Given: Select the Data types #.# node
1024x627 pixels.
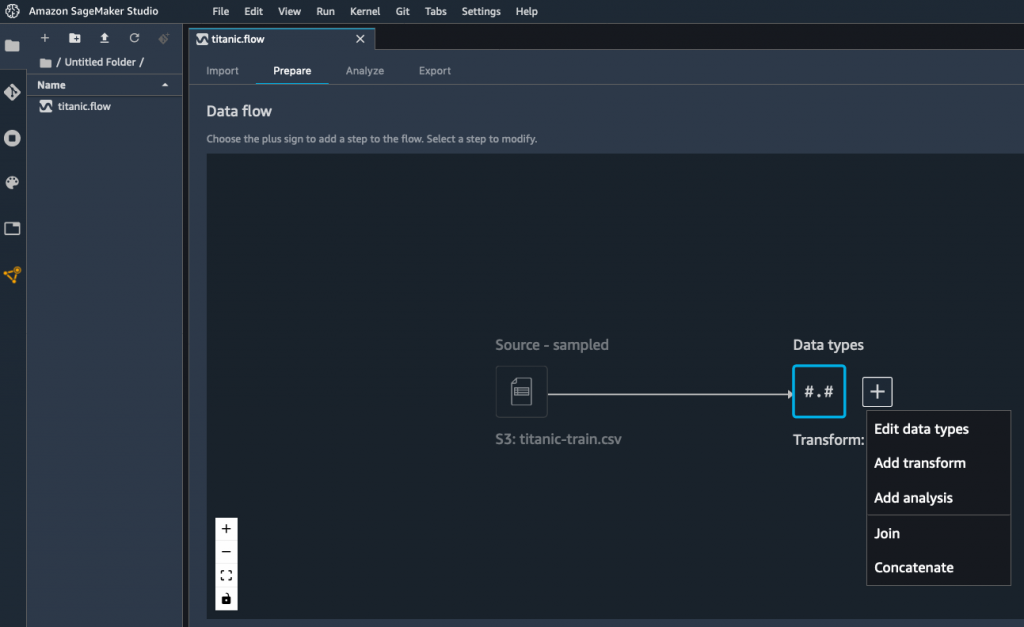Looking at the screenshot, I should click(818, 391).
